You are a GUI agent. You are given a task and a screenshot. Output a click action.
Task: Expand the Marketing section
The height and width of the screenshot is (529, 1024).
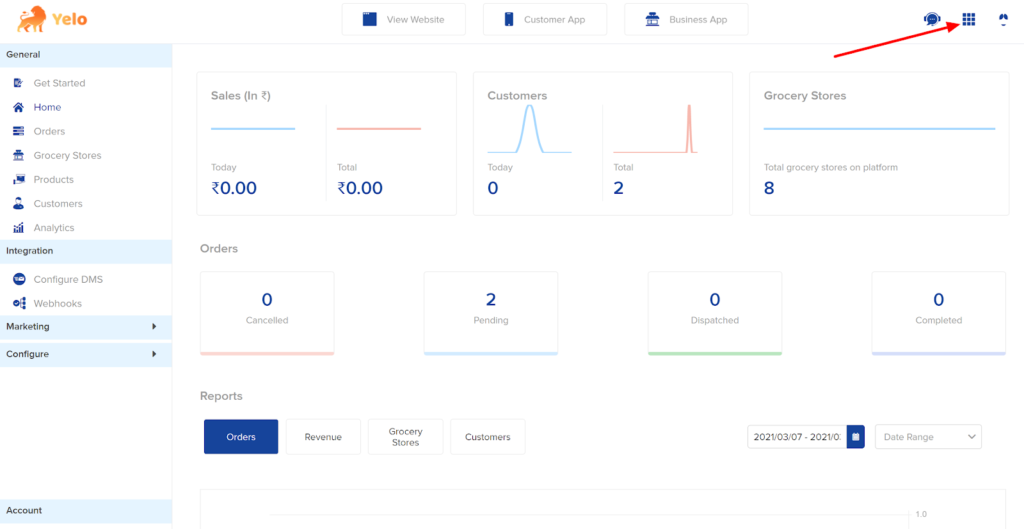click(86, 327)
